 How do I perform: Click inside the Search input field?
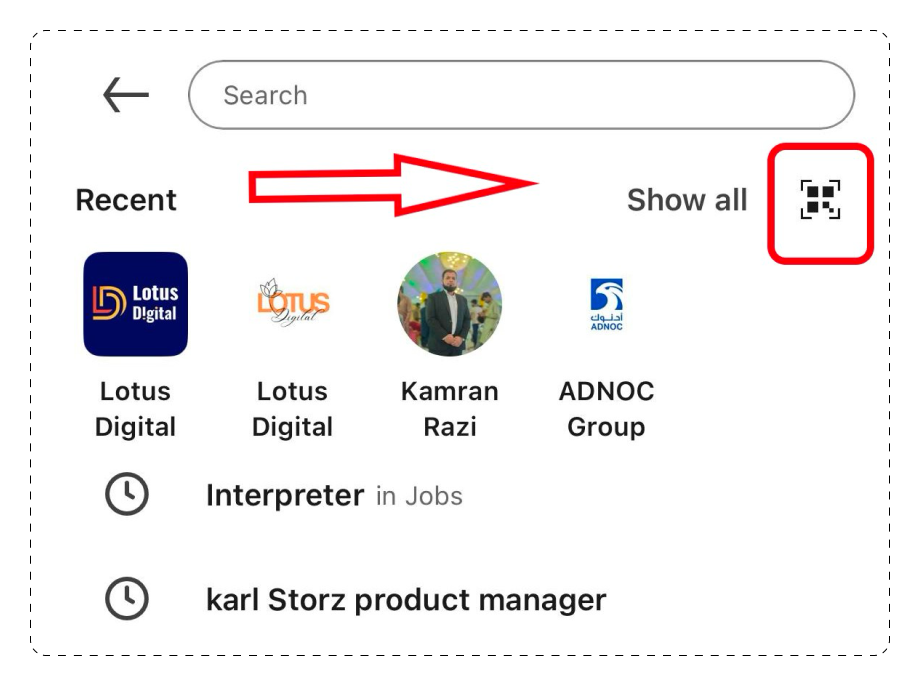click(520, 94)
